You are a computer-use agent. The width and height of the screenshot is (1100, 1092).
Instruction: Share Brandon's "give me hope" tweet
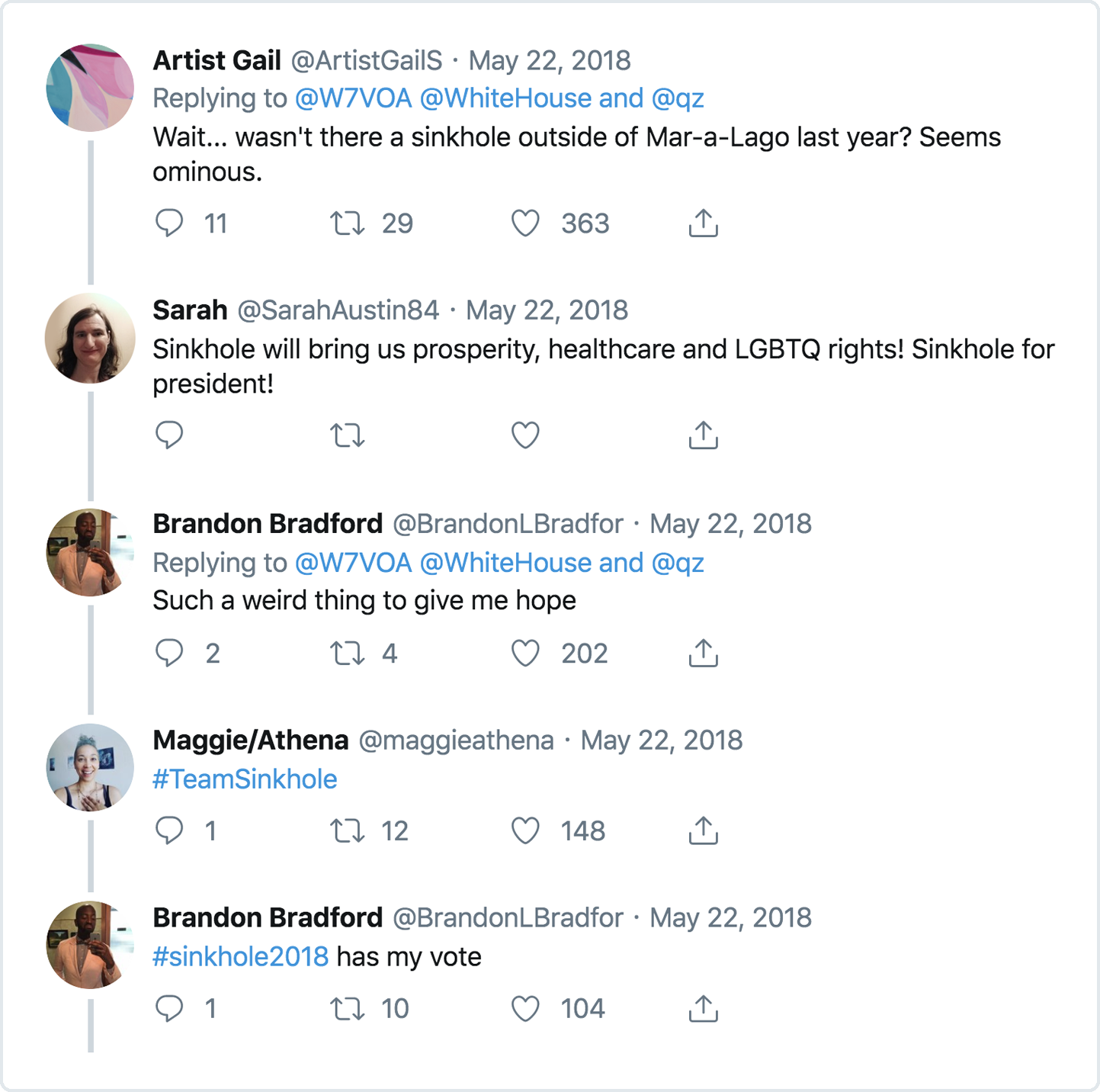coord(703,654)
